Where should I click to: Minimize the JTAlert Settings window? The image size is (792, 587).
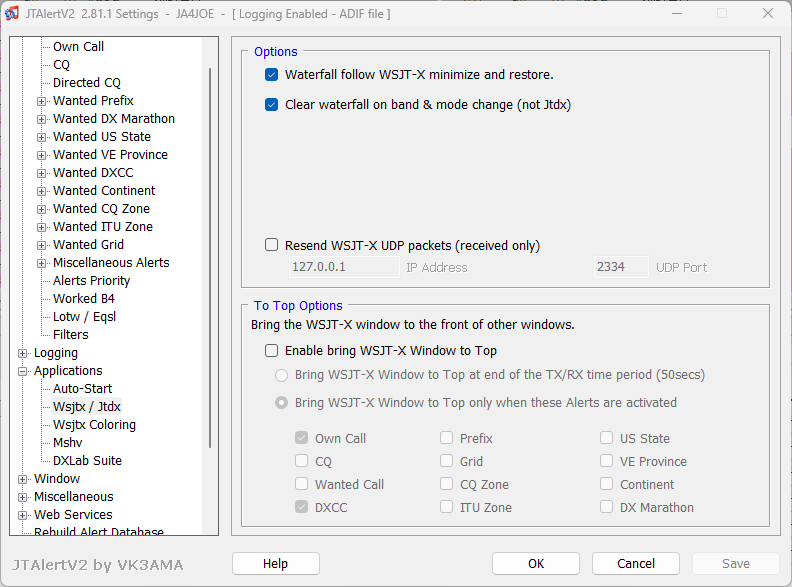coord(677,14)
